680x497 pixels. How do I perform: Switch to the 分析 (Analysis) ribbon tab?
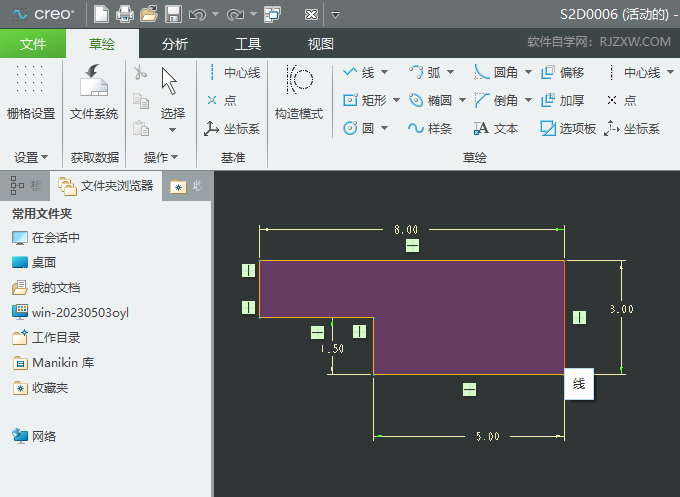click(x=175, y=44)
